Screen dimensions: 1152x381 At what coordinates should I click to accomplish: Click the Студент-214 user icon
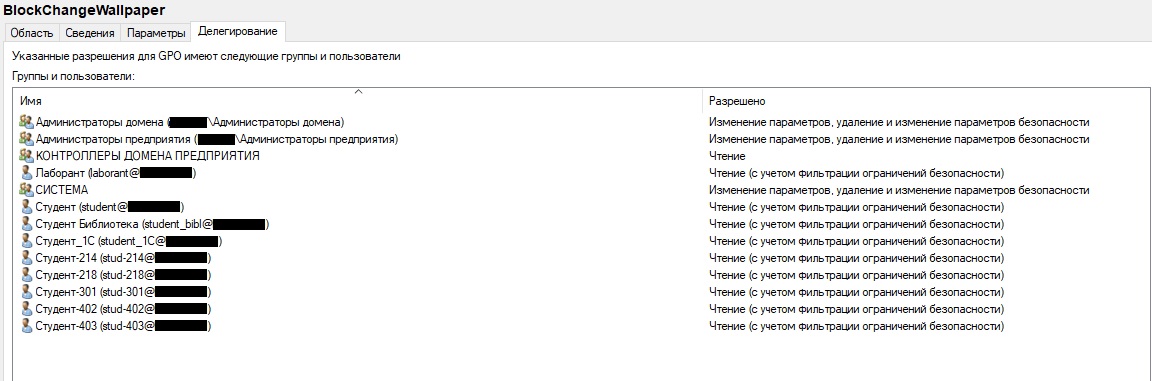[26, 258]
